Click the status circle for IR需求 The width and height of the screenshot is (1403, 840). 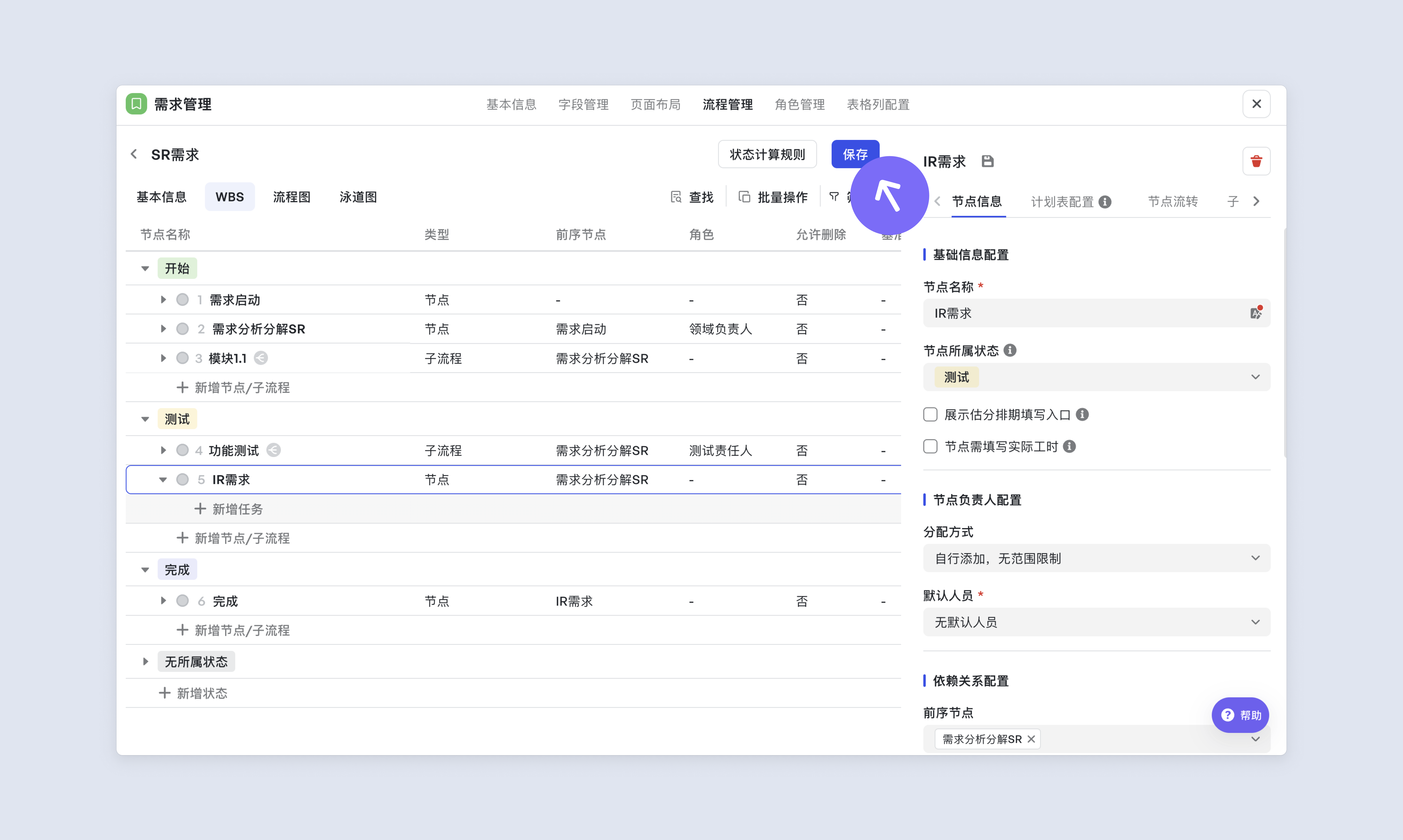click(x=182, y=479)
